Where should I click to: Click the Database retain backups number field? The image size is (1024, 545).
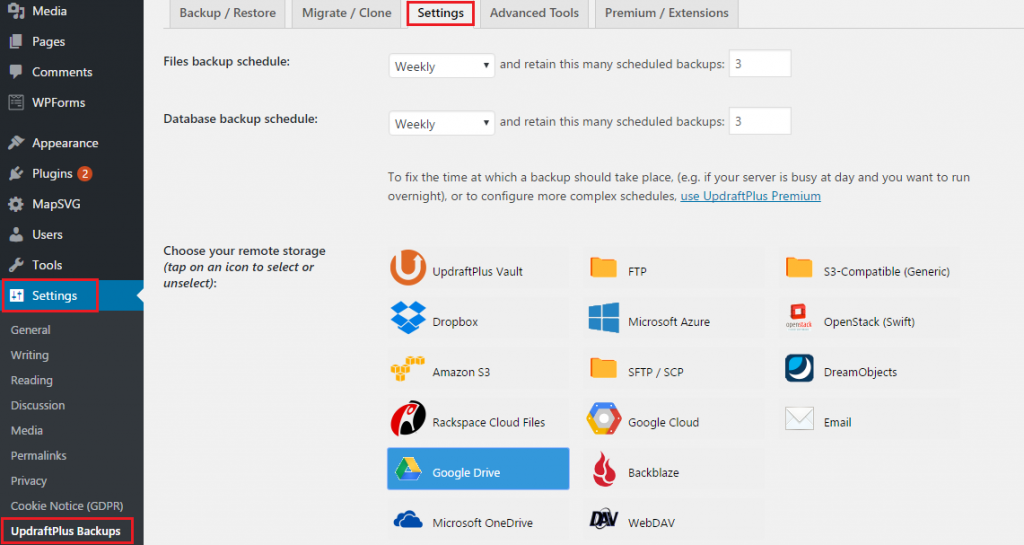click(760, 121)
